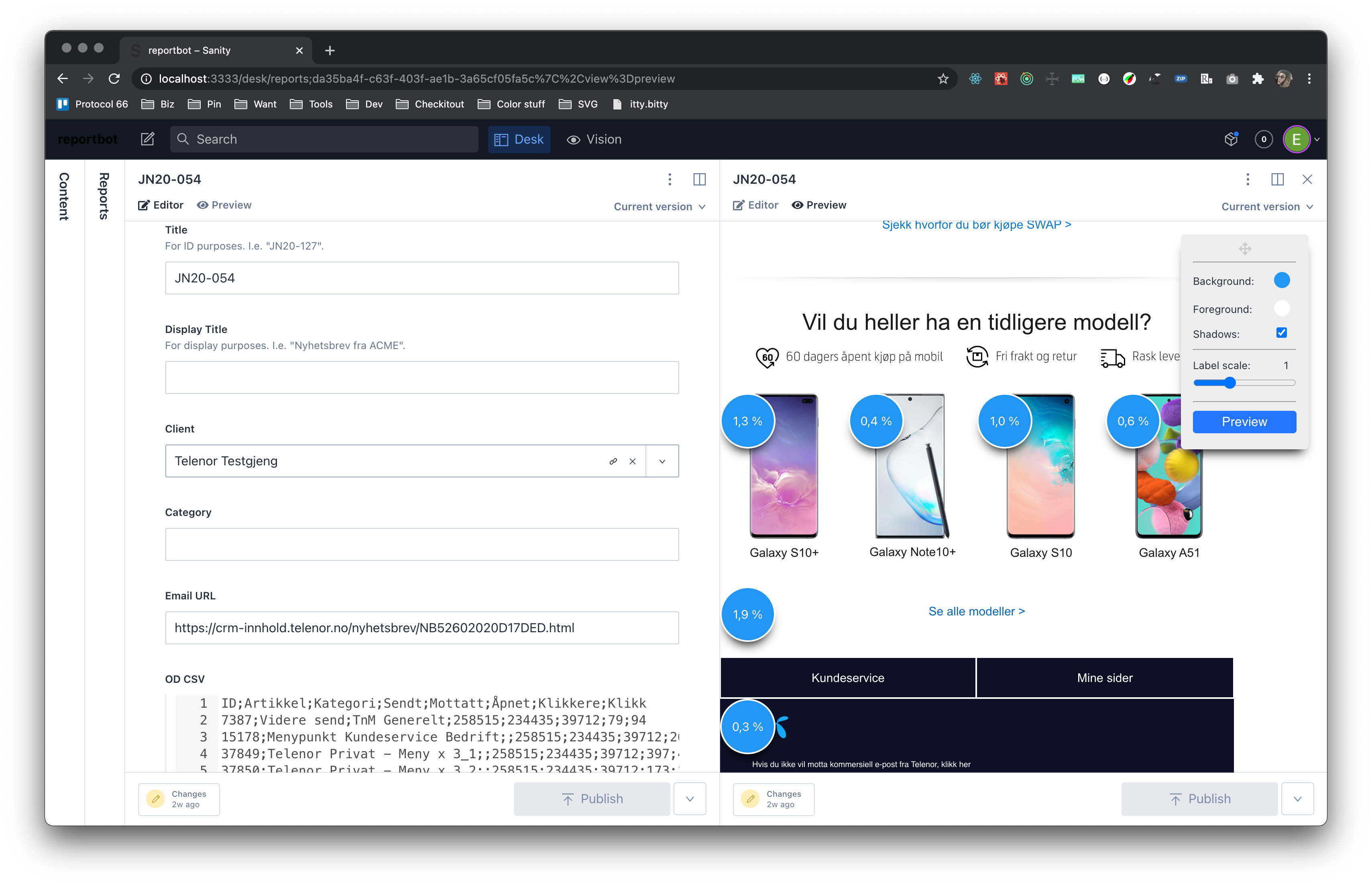Clear the Telenor Testgjeng client value
Screen dimensions: 1372x885
[x=633, y=461]
